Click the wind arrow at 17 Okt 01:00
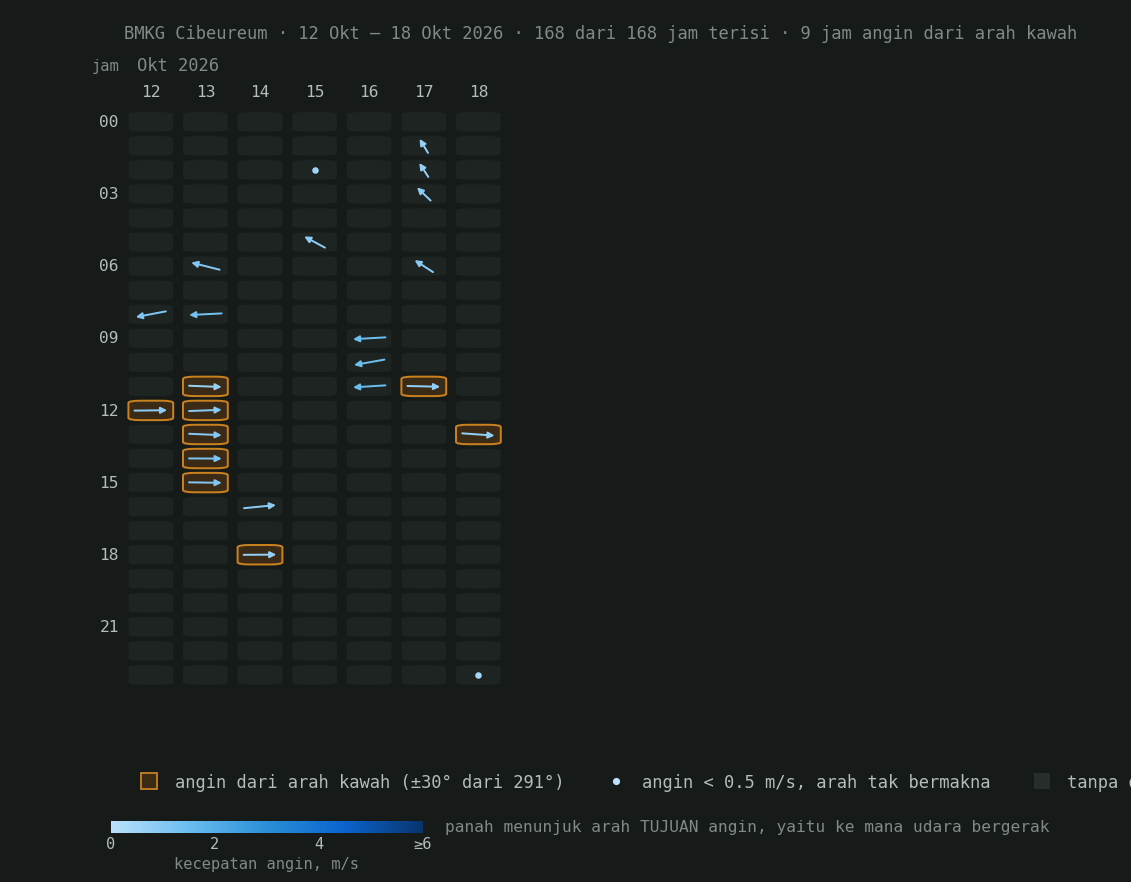This screenshot has width=1131, height=882. pos(424,146)
